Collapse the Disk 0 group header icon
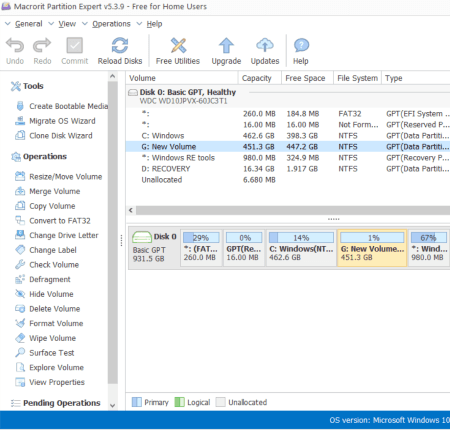This screenshot has height=430, width=450. tap(133, 92)
